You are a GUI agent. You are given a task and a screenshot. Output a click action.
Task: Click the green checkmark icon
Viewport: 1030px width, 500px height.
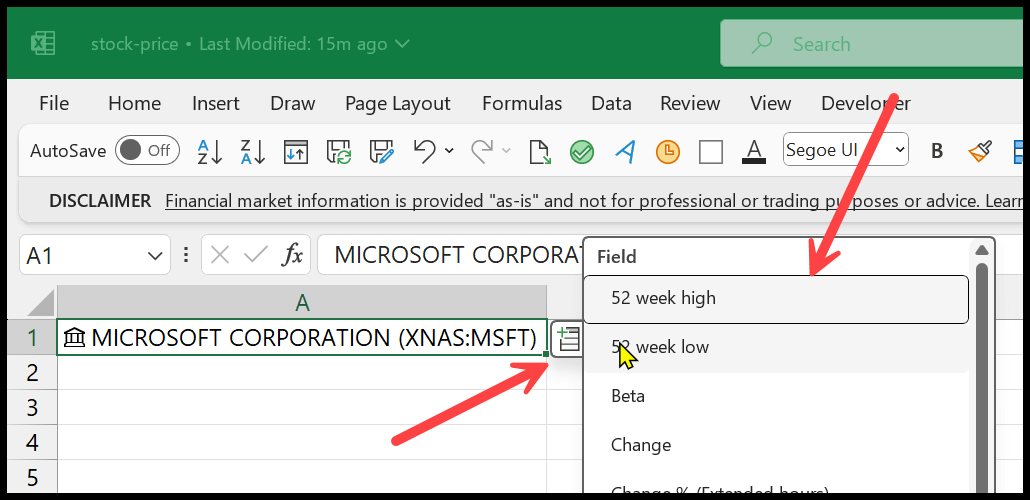(582, 152)
